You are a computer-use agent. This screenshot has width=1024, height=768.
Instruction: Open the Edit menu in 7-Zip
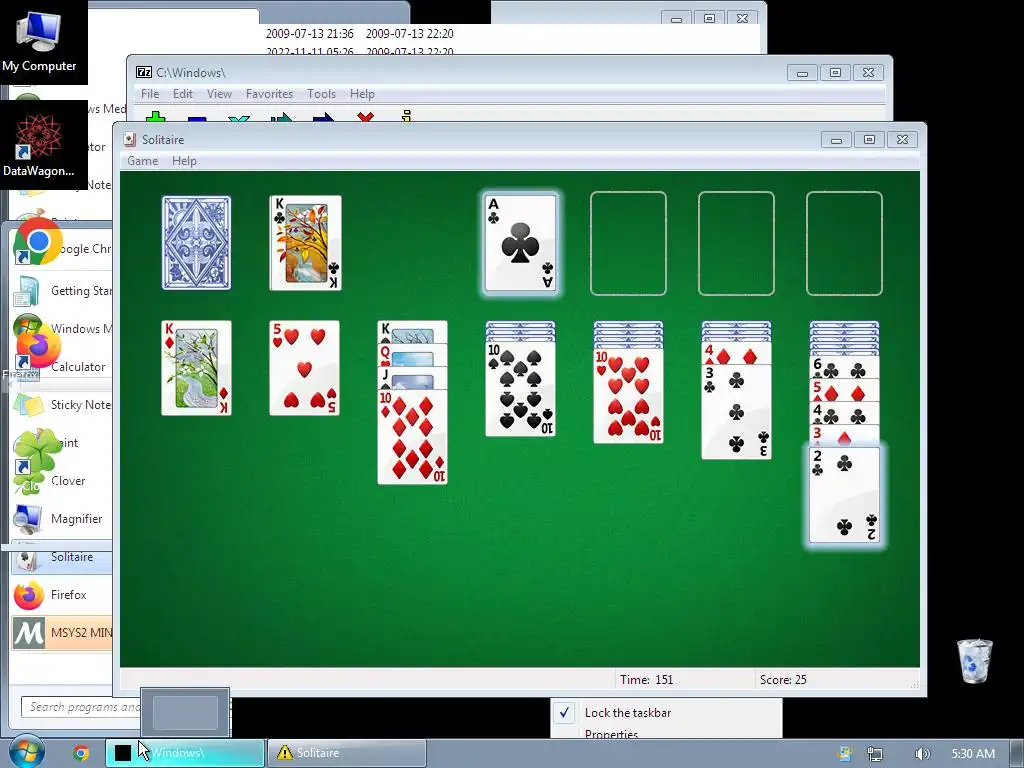tap(183, 94)
